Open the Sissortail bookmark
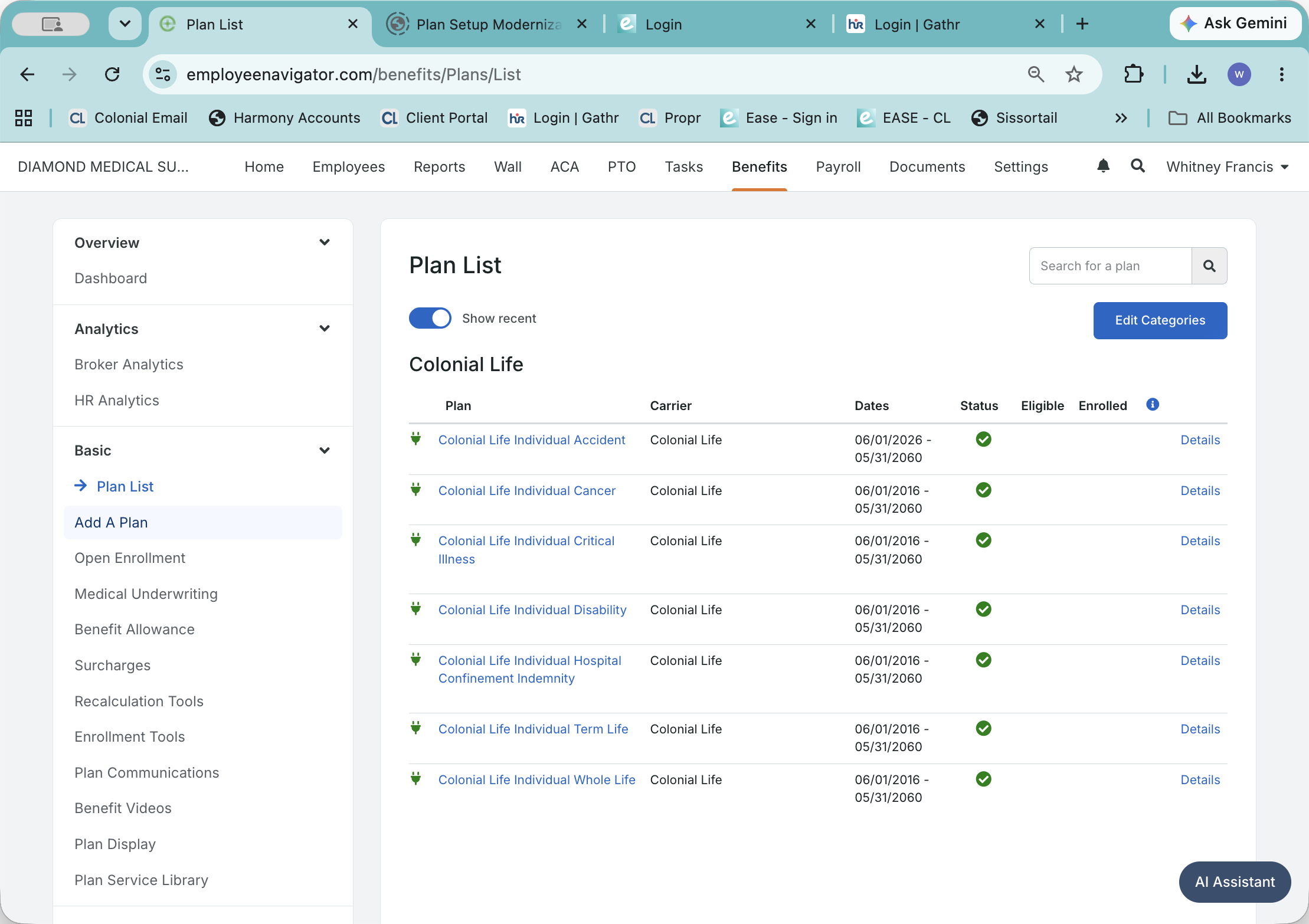Image resolution: width=1309 pixels, height=924 pixels. coord(1014,118)
